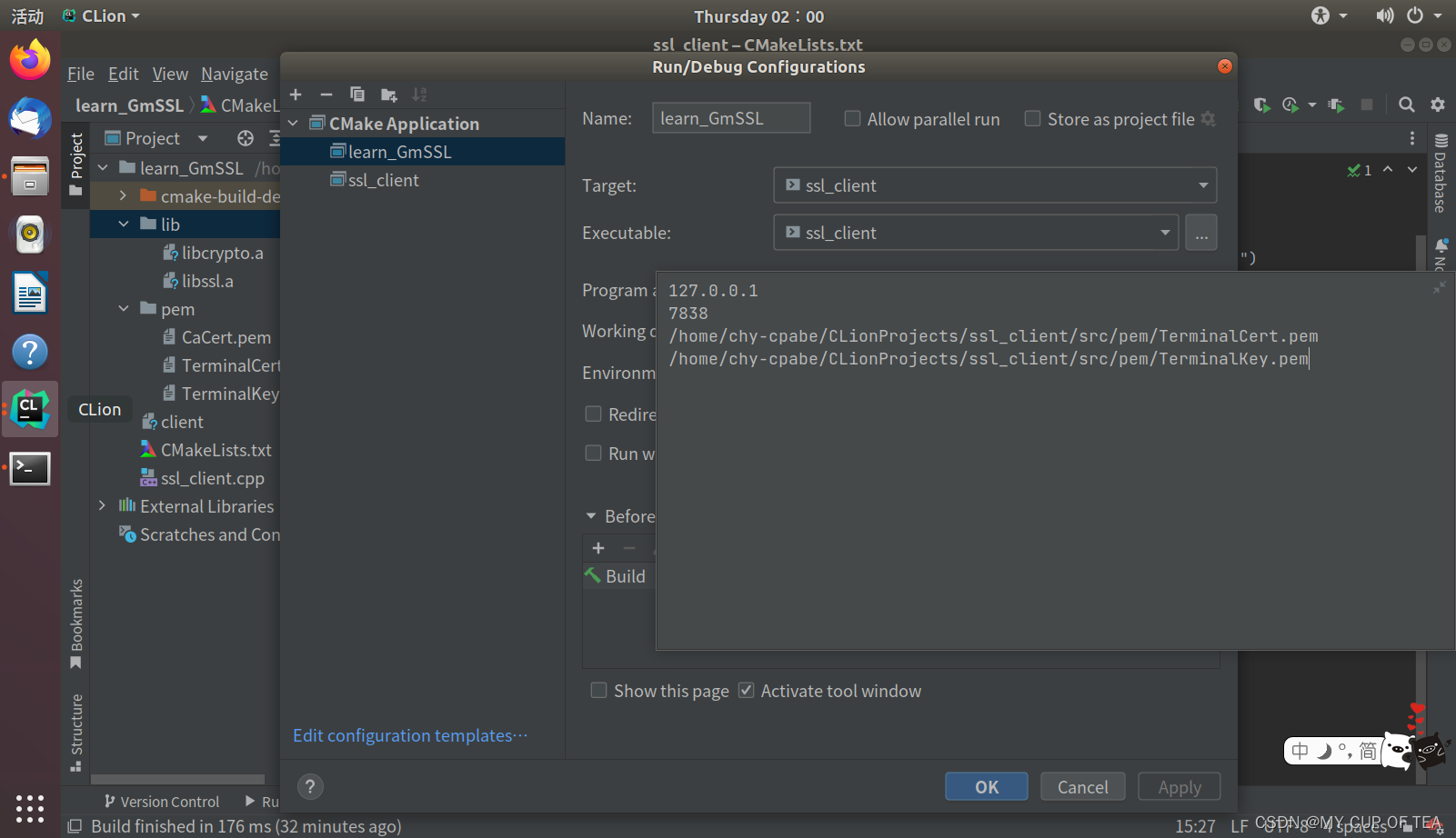This screenshot has width=1456, height=838.
Task: Open the Project view dropdown arrow
Action: pos(203,138)
